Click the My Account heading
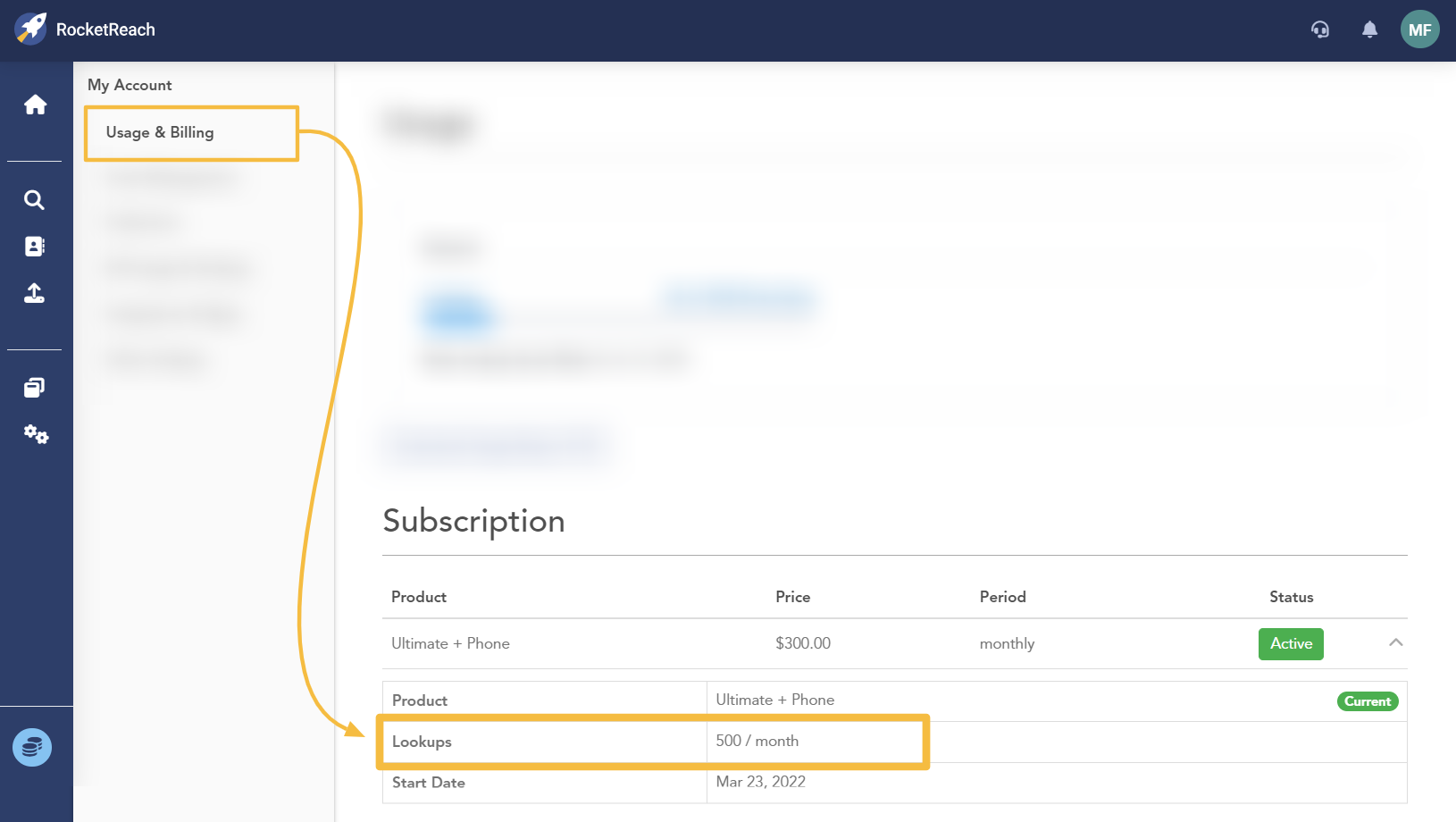This screenshot has height=822, width=1456. point(130,85)
